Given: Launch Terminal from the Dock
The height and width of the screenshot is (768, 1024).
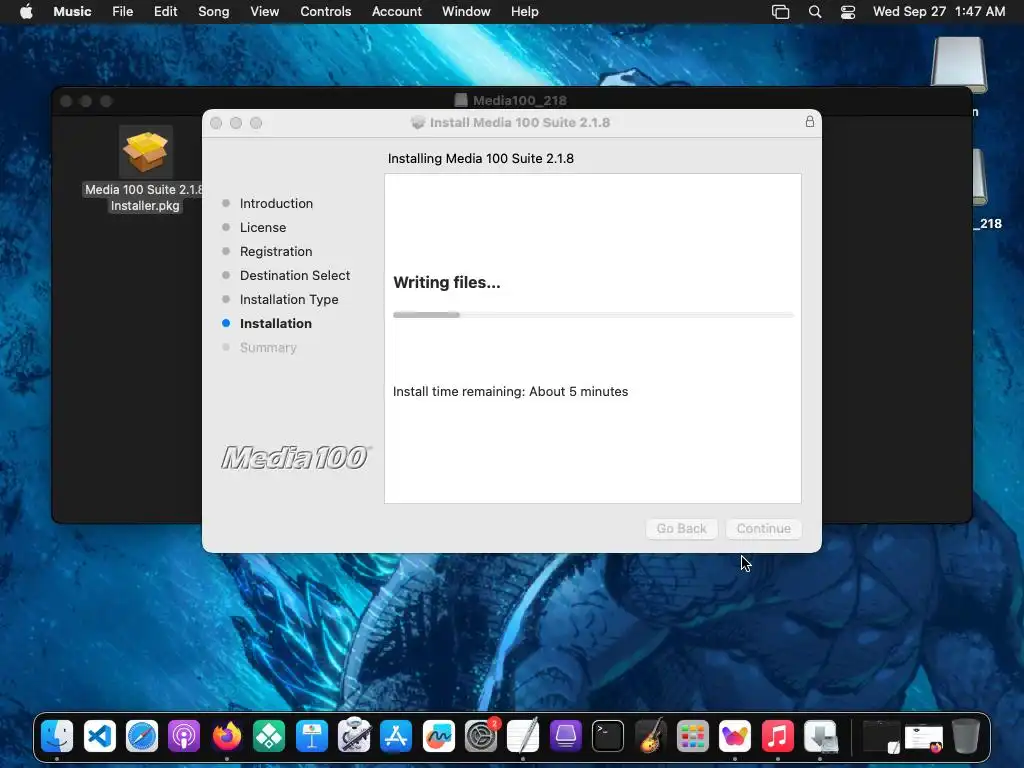Looking at the screenshot, I should pyautogui.click(x=608, y=737).
